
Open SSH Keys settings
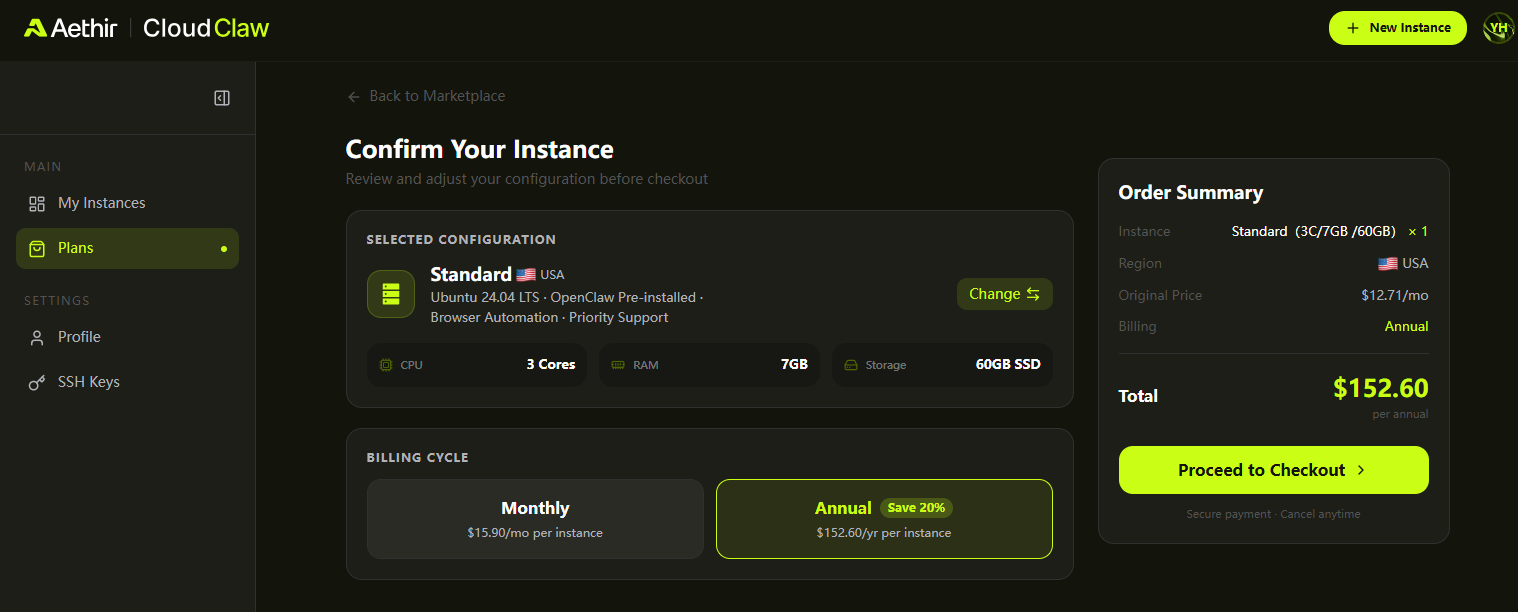88,383
